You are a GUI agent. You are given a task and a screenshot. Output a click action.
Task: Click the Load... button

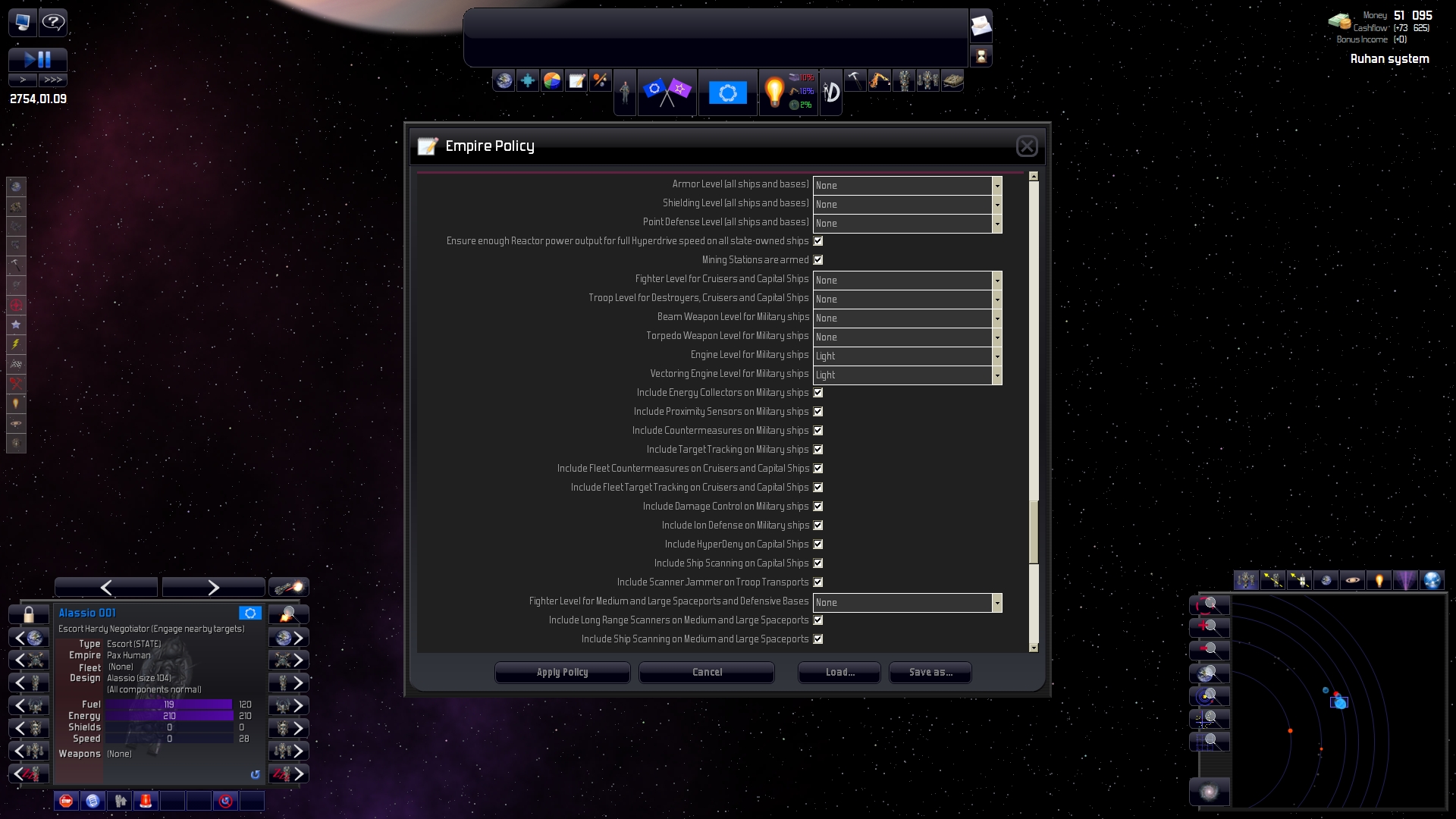tap(839, 673)
